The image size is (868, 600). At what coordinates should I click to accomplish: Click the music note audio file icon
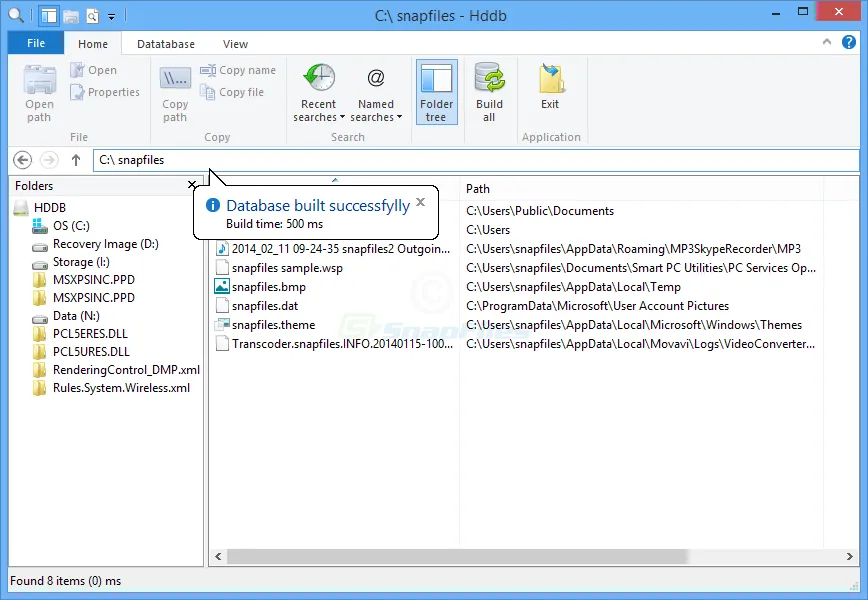pos(222,249)
